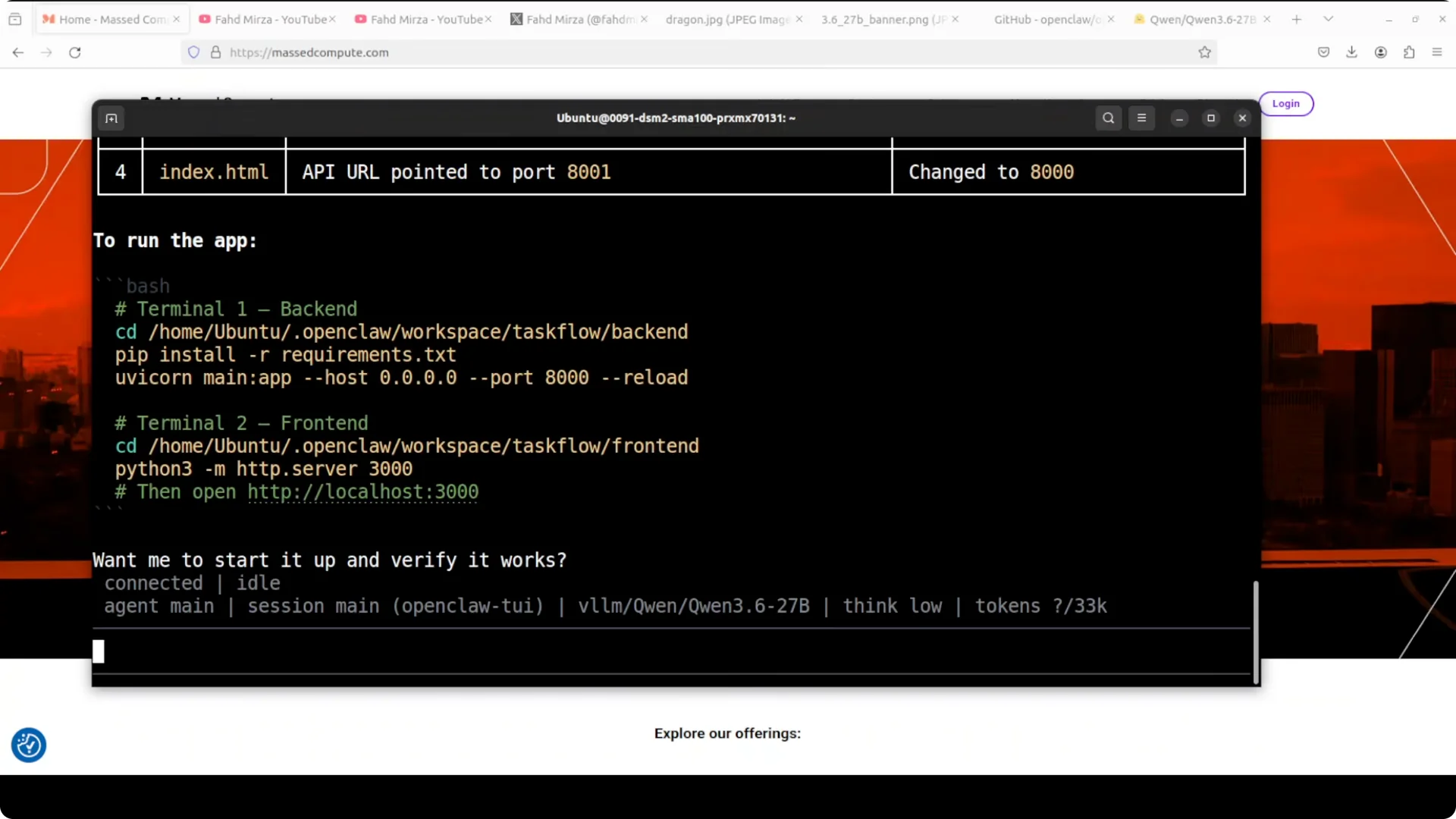Click the terminal title Ubuntu@0091-dsm2 bar
Viewport: 1456px width, 819px height.
point(676,118)
